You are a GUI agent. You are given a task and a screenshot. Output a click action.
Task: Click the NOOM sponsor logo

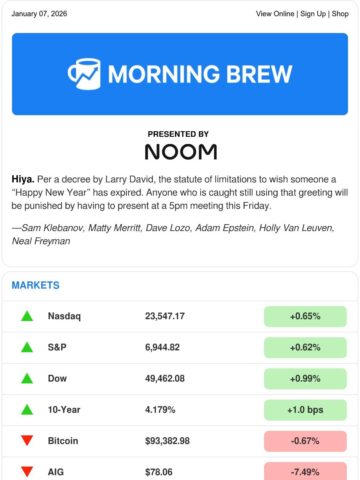(x=181, y=152)
